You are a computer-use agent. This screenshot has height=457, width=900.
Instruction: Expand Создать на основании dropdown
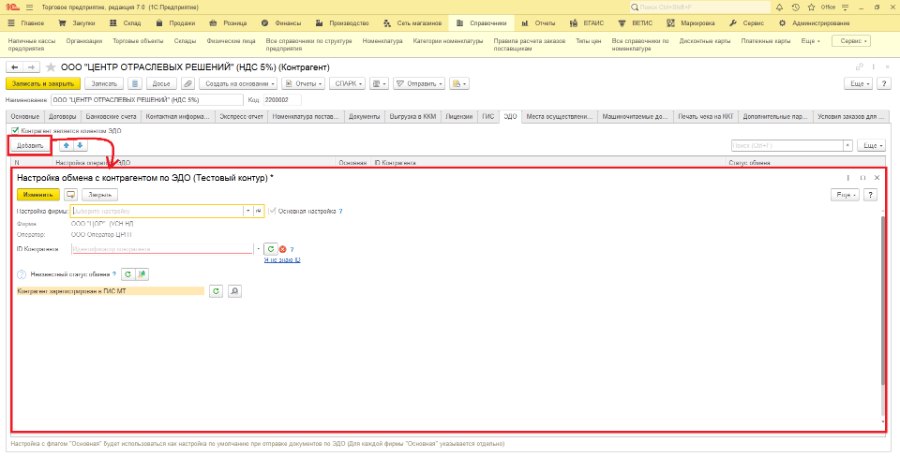pyautogui.click(x=238, y=84)
